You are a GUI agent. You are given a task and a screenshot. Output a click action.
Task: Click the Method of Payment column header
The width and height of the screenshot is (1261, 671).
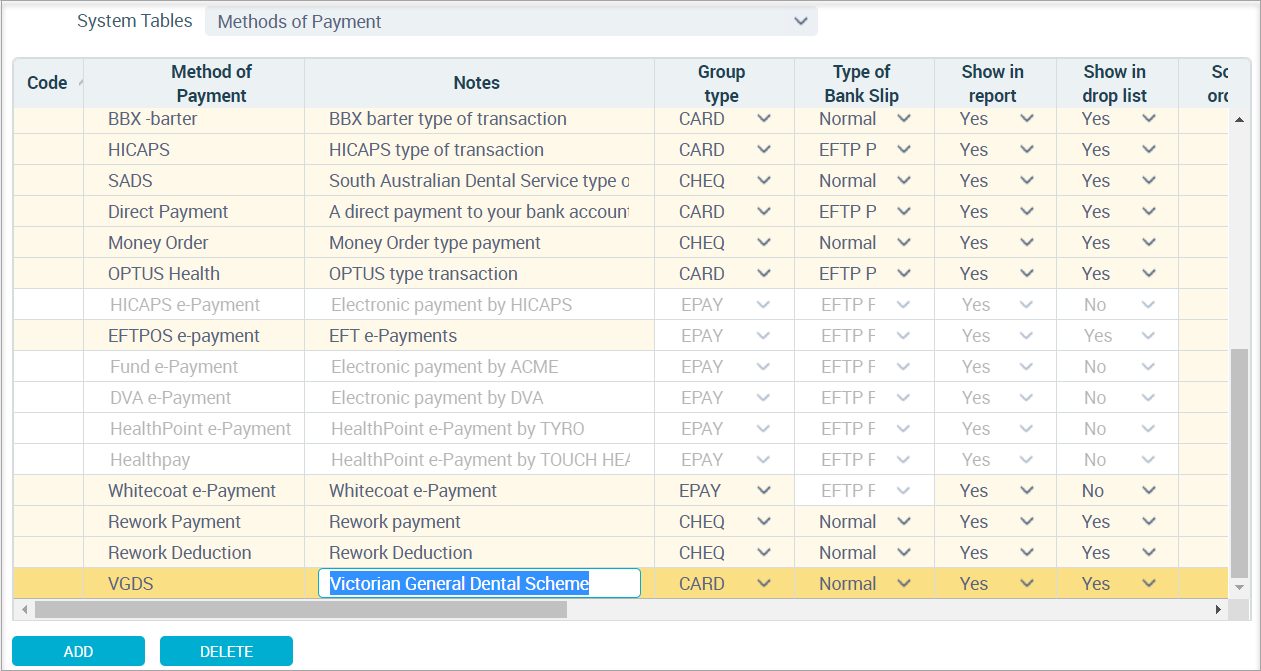click(x=194, y=83)
